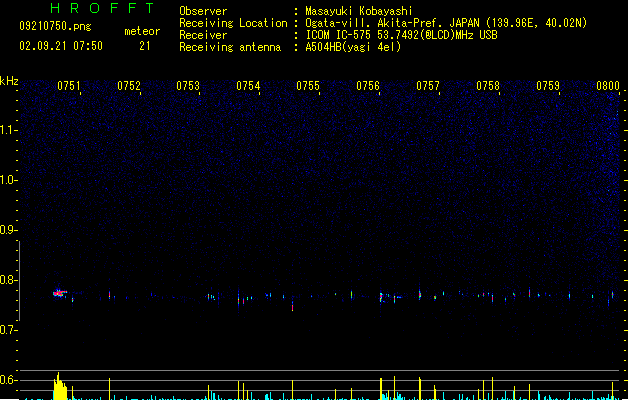Click the 0756 time marker

tap(368, 86)
